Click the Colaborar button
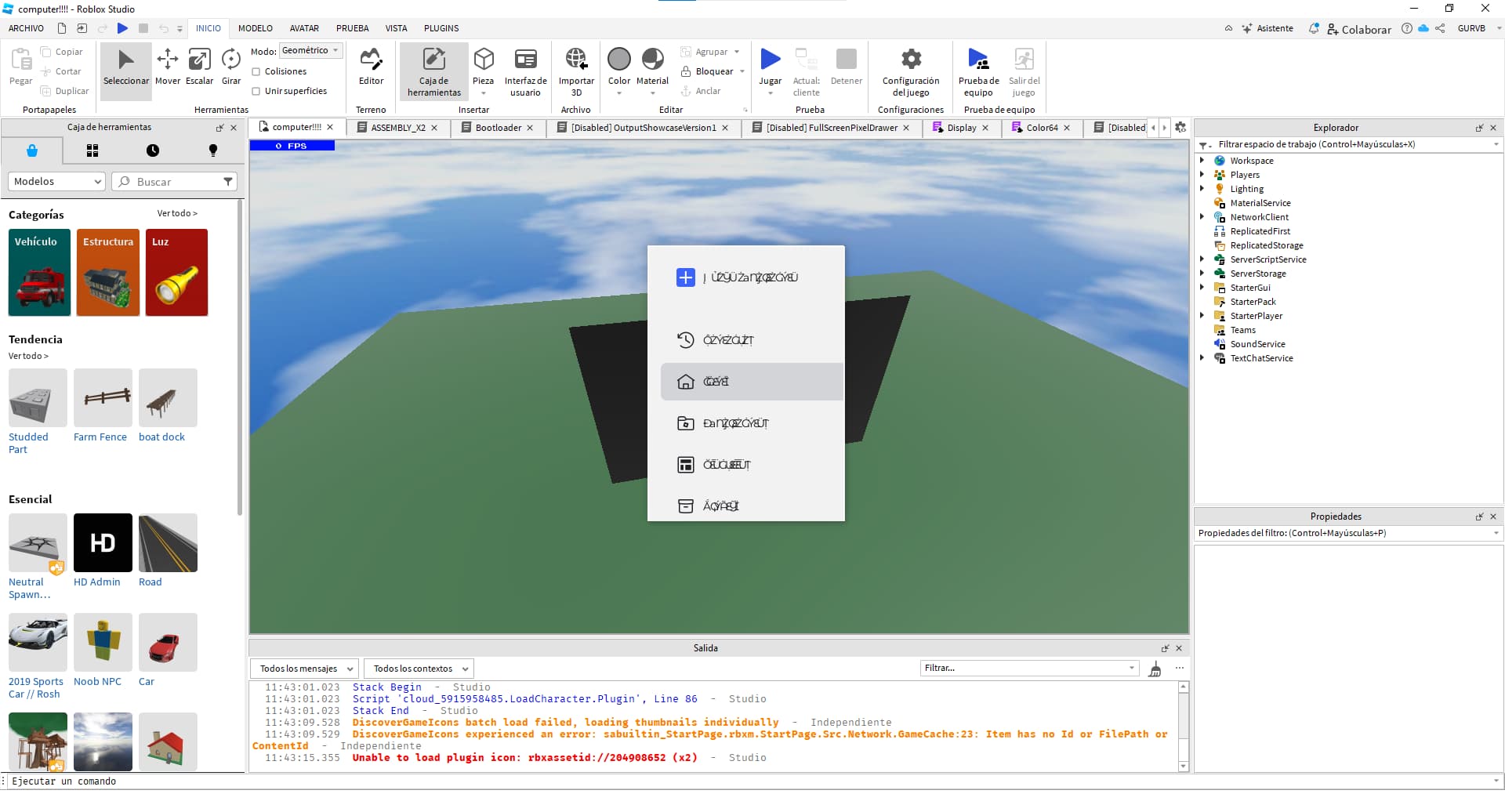This screenshot has height=812, width=1505. (x=1361, y=29)
